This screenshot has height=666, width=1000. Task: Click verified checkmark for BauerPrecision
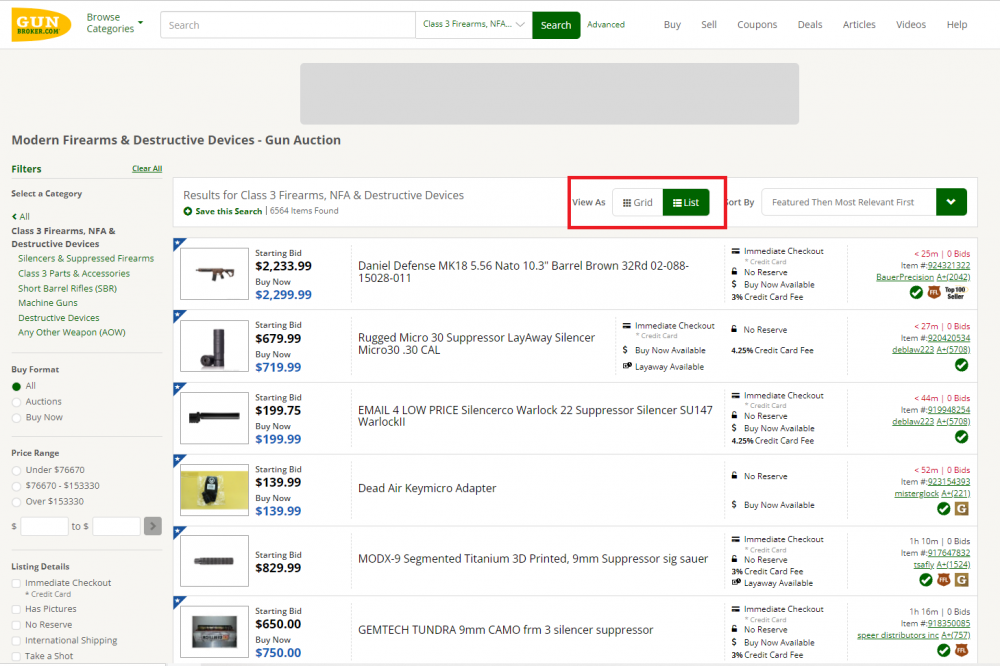pos(916,292)
